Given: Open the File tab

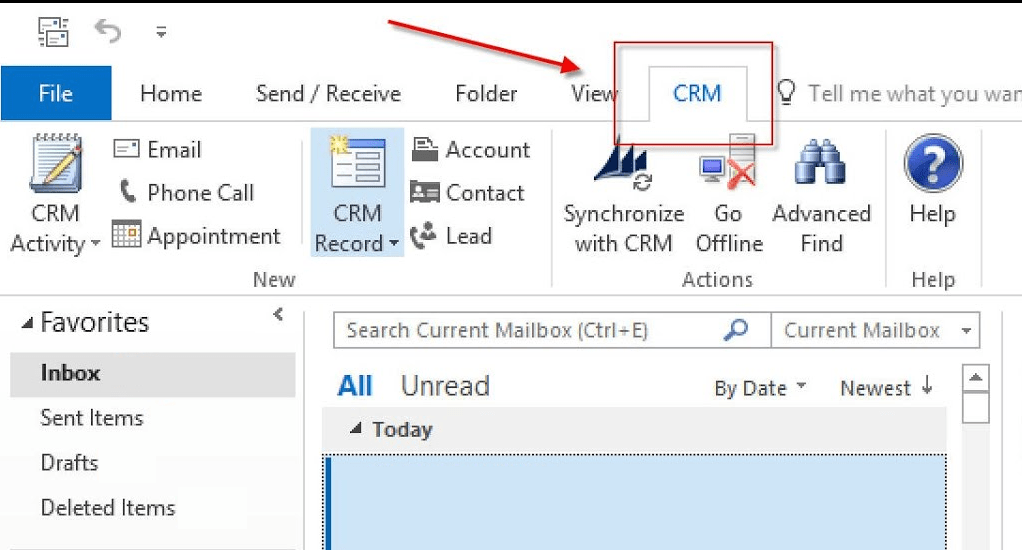Looking at the screenshot, I should pos(55,94).
